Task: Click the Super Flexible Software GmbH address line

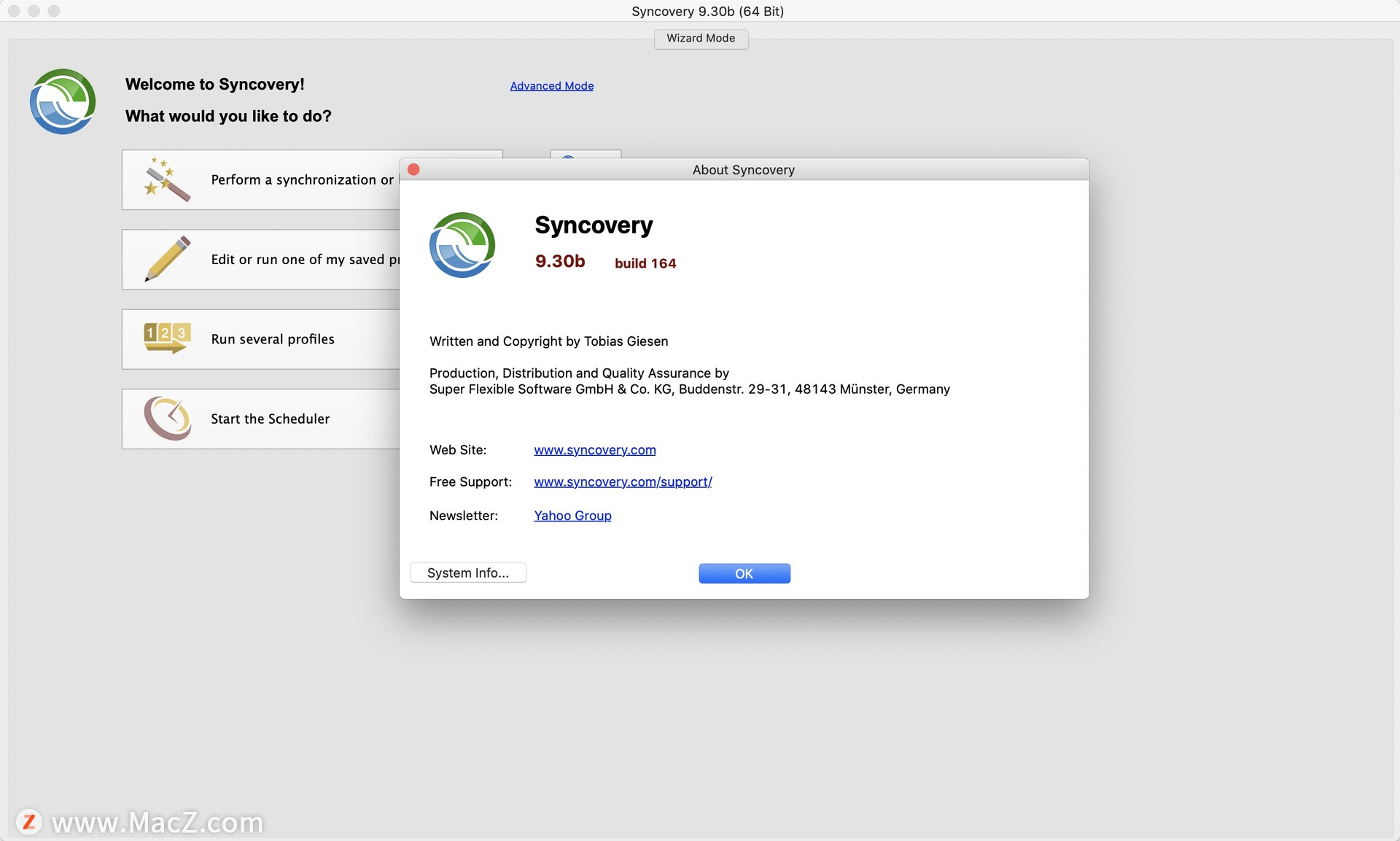Action: (690, 390)
